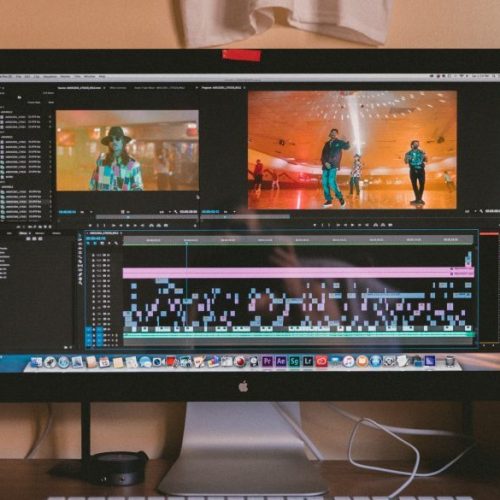
Task: Add a marker in the timeline header
Action: [x=109, y=243]
